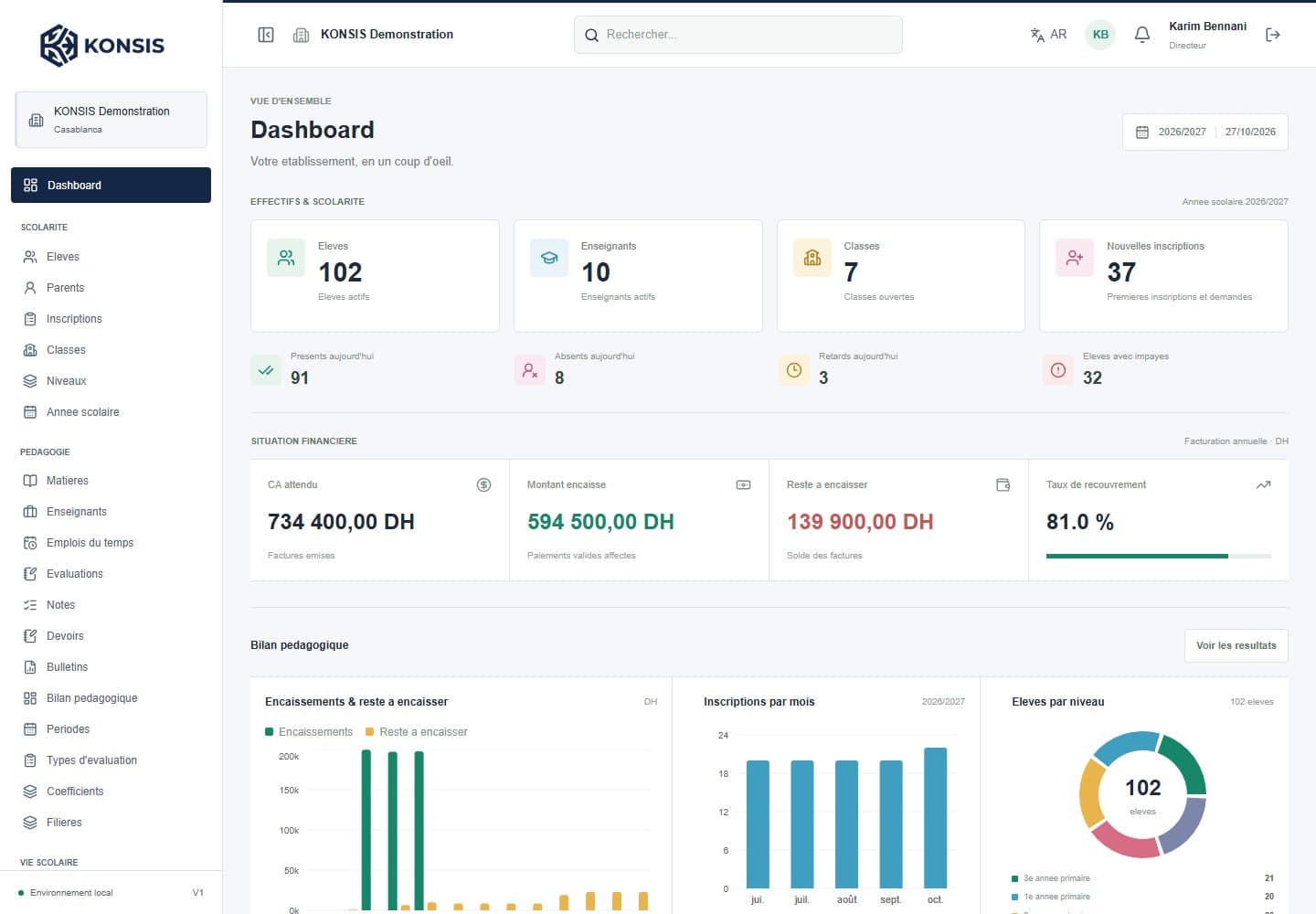Open the KONSIS Demonstration Casablanca establishment selector

[x=111, y=120]
